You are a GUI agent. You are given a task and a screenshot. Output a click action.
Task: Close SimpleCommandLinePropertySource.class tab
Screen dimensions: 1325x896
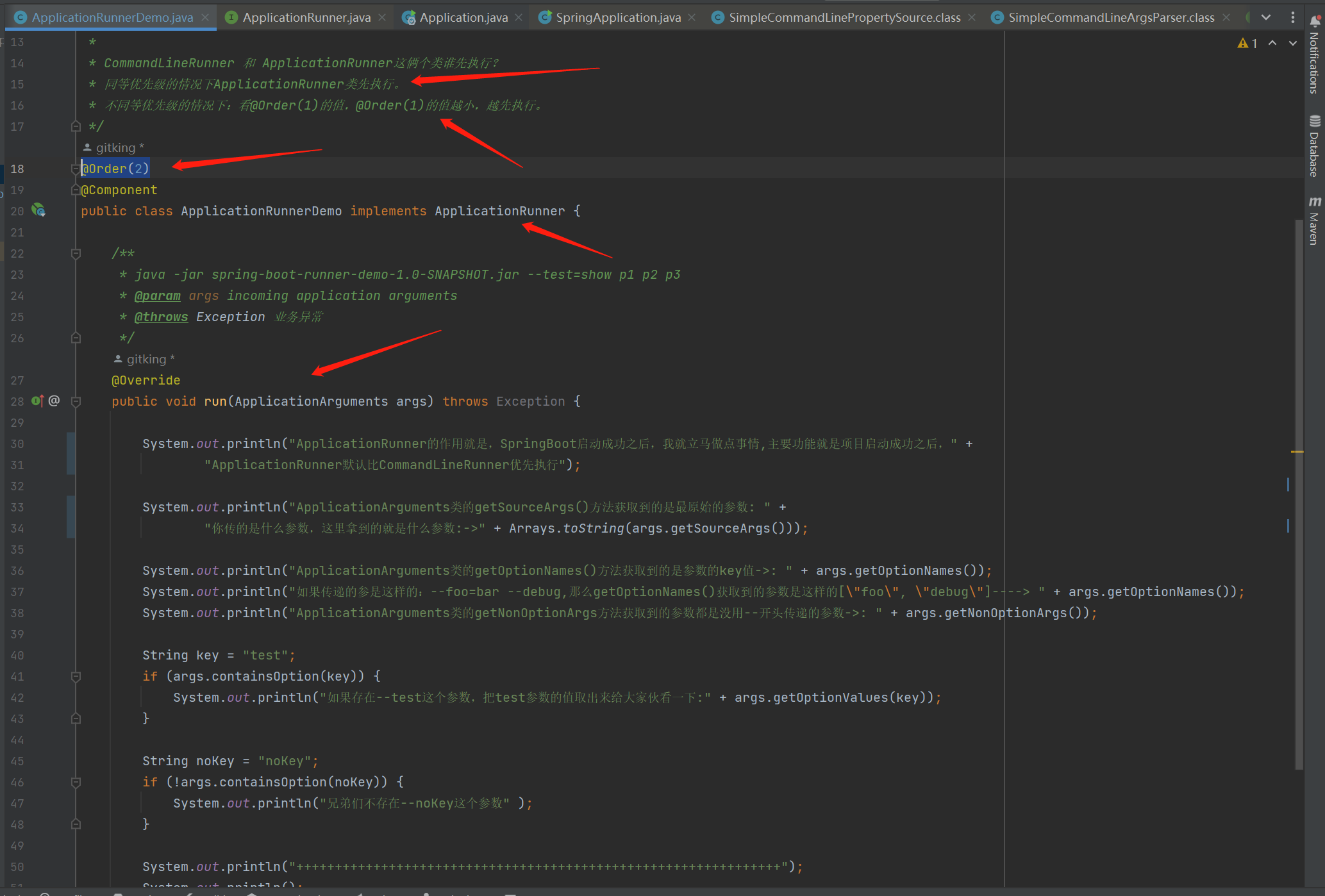(972, 17)
